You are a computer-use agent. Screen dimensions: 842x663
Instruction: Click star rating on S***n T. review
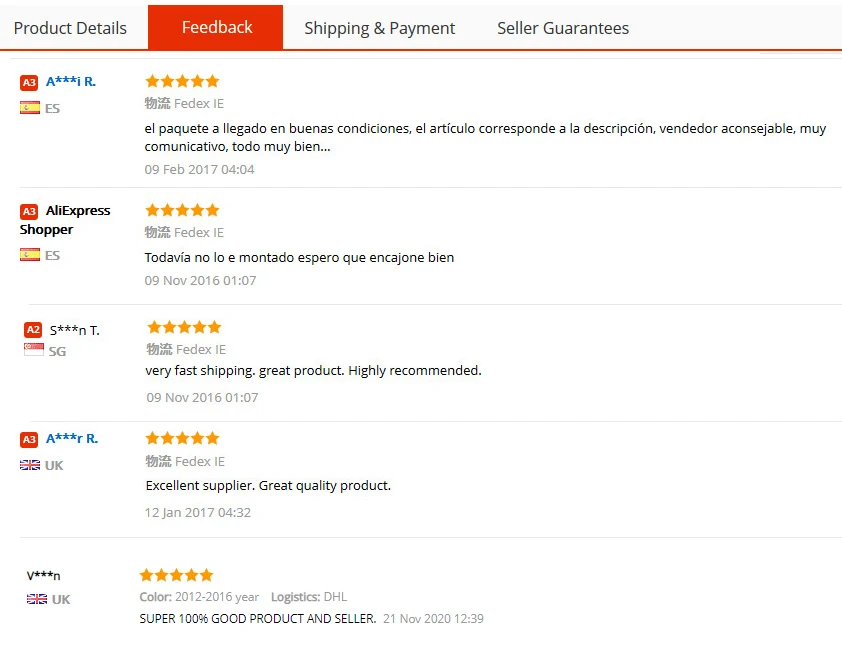coord(184,327)
